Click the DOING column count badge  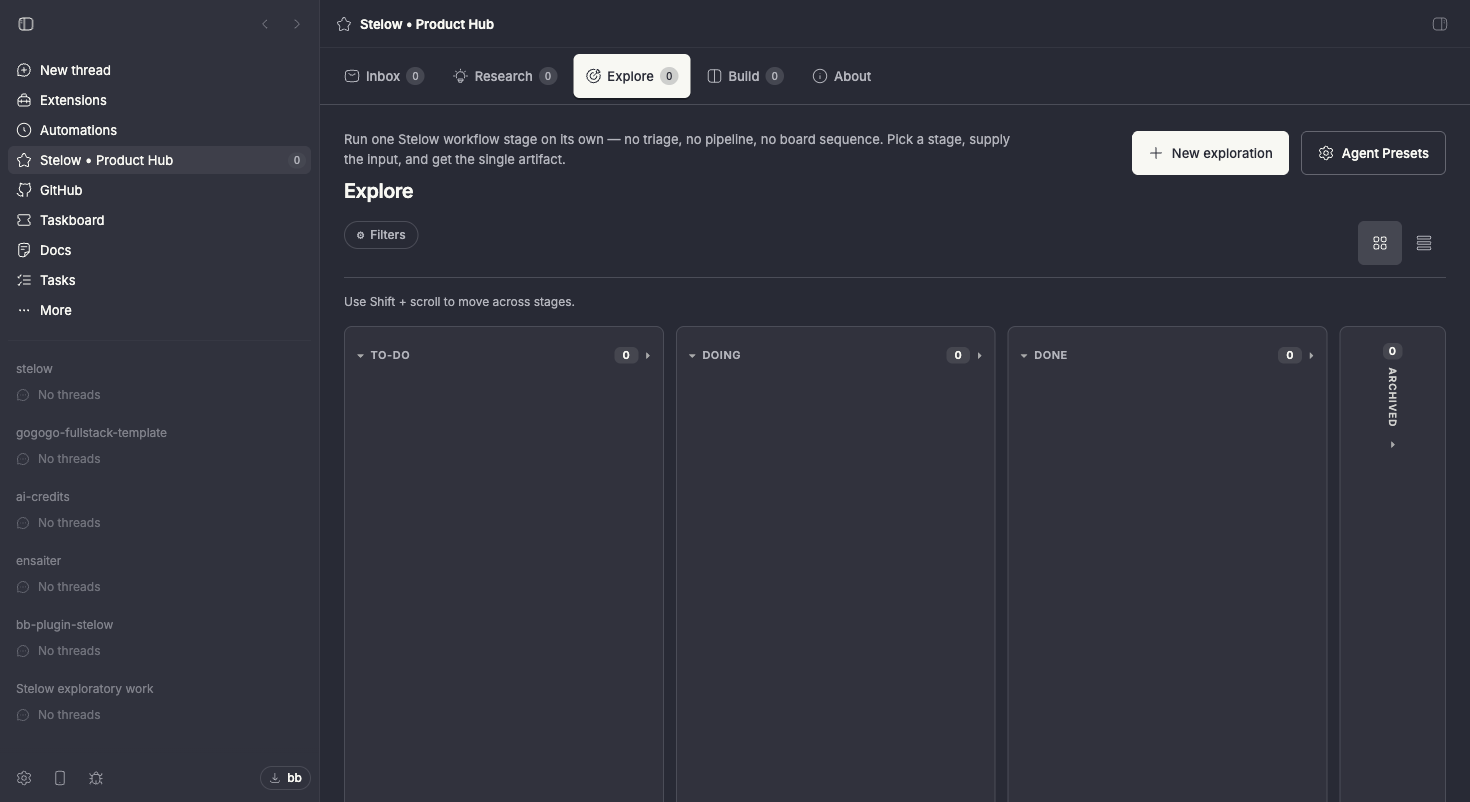coord(958,355)
